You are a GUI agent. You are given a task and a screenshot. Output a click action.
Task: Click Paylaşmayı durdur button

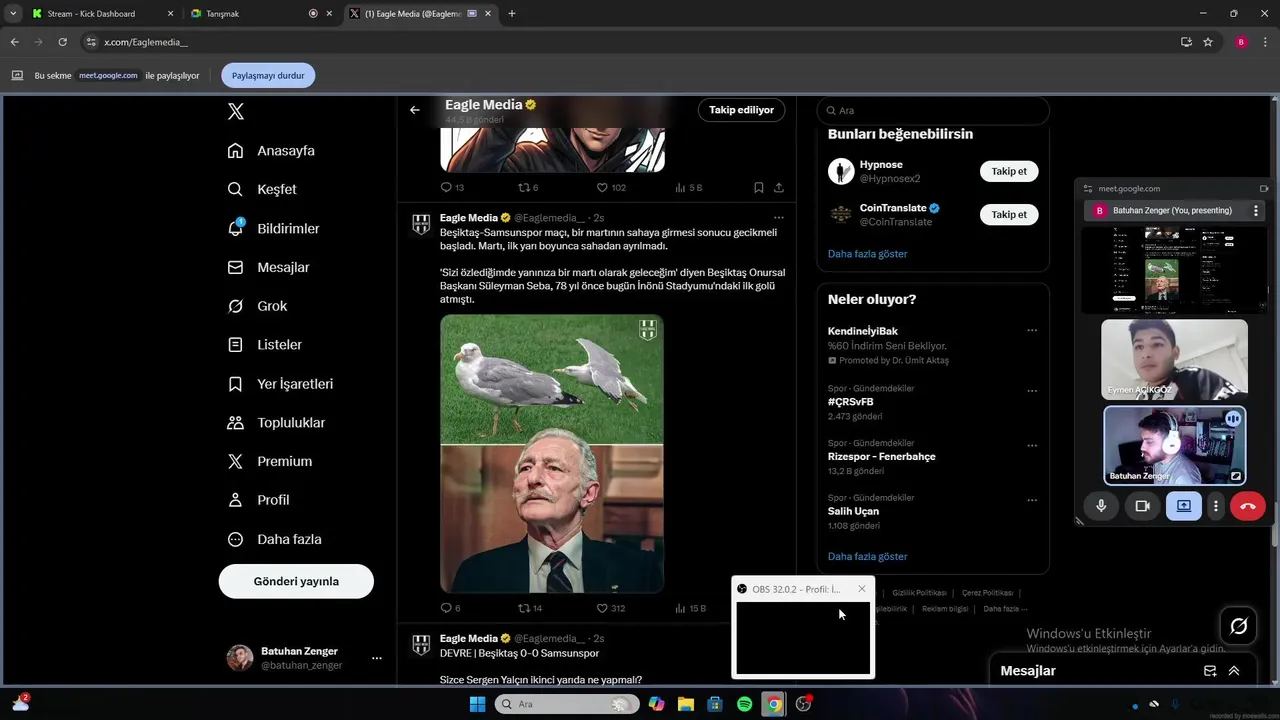pos(268,75)
